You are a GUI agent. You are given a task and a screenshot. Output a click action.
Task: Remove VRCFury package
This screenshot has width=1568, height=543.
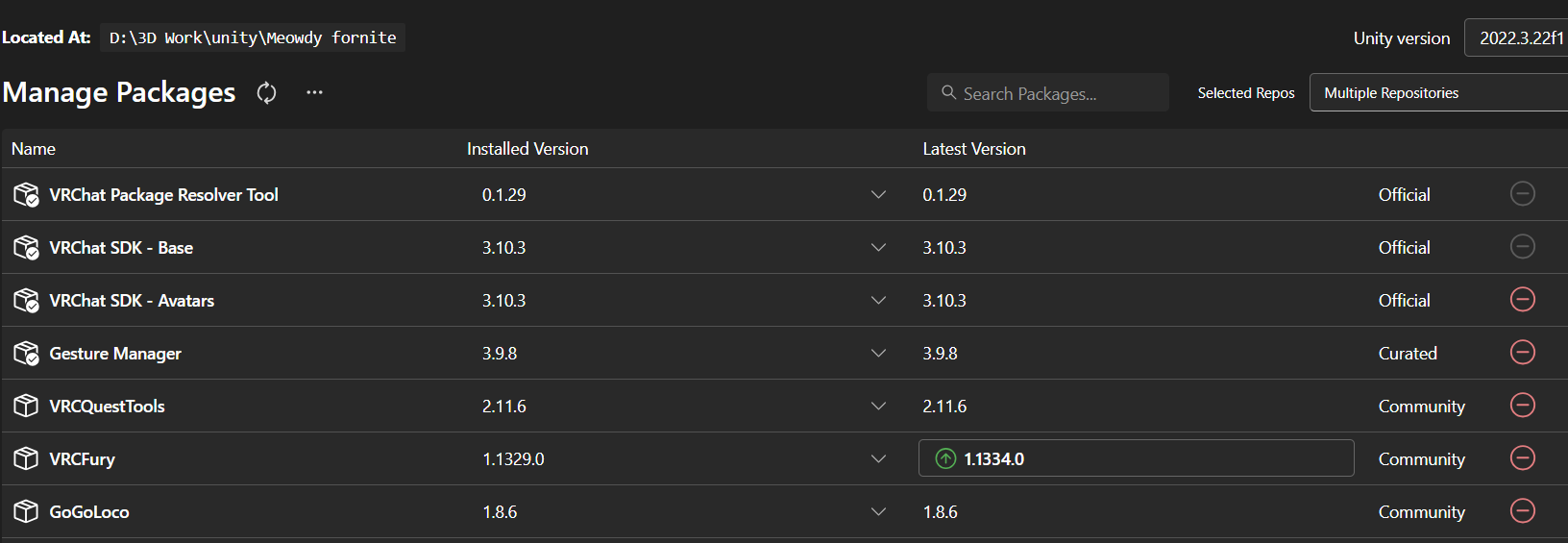coord(1523,457)
